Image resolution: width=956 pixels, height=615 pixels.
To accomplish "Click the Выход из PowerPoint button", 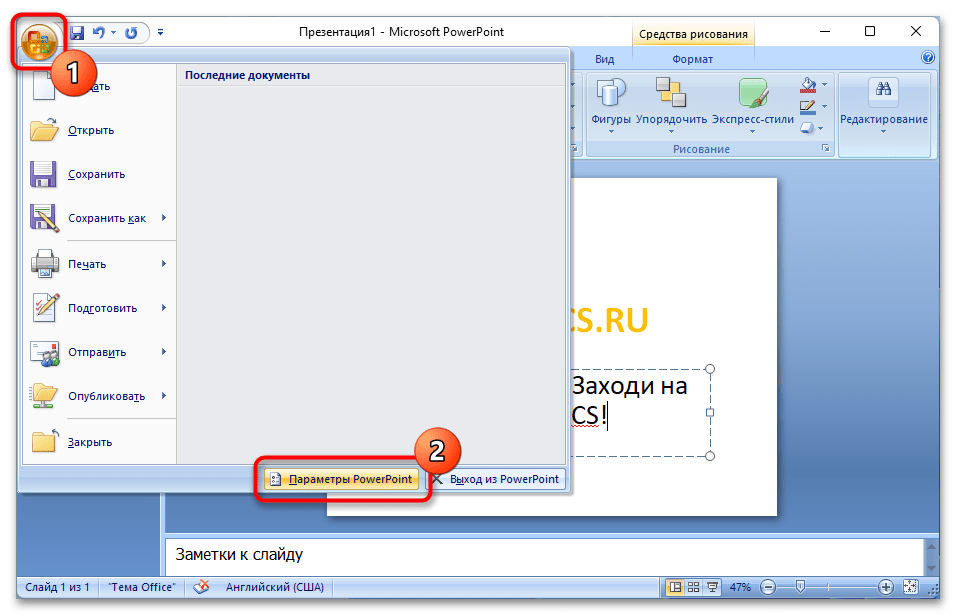I will (497, 480).
